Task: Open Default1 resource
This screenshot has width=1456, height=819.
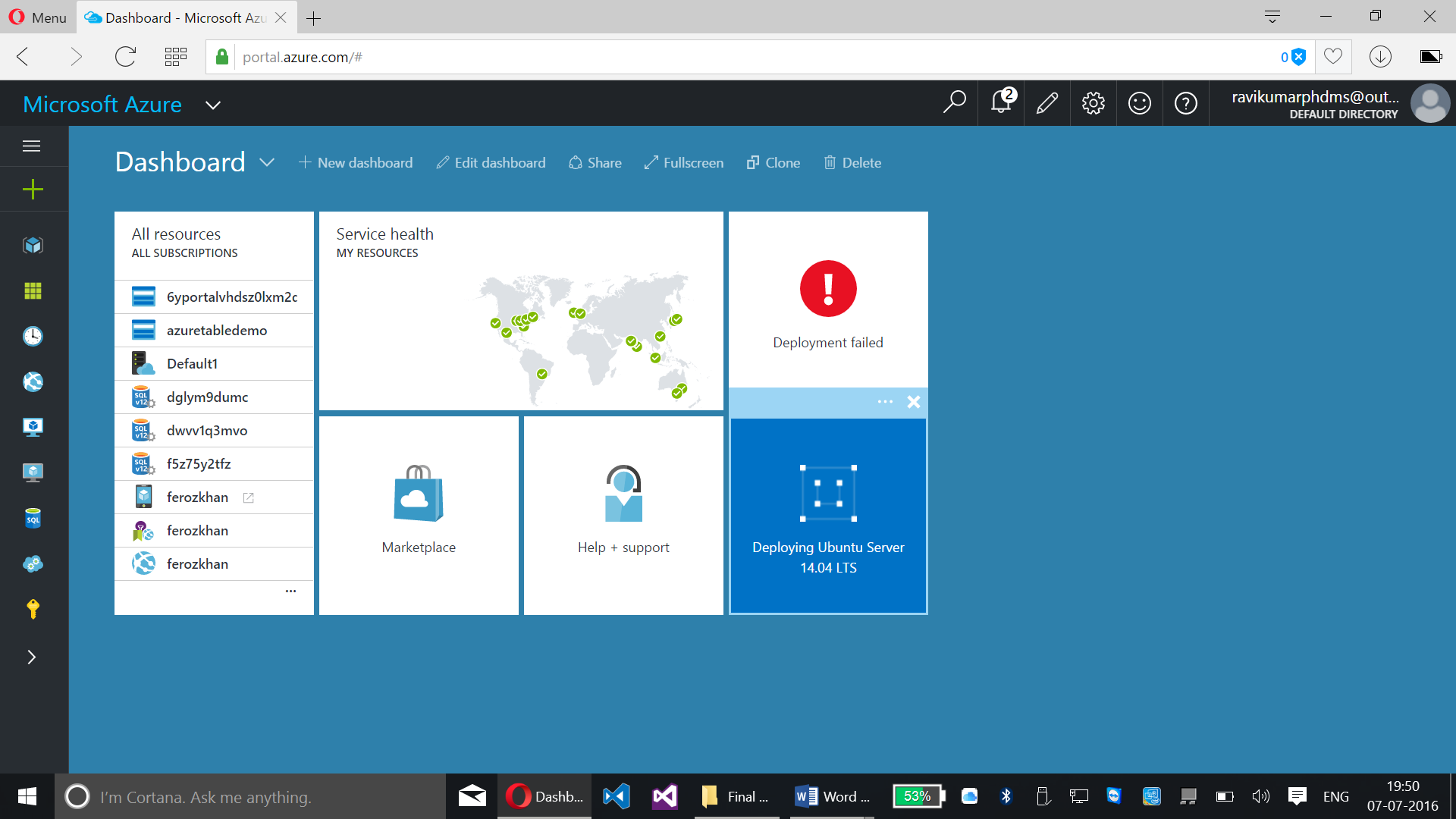Action: (214, 363)
